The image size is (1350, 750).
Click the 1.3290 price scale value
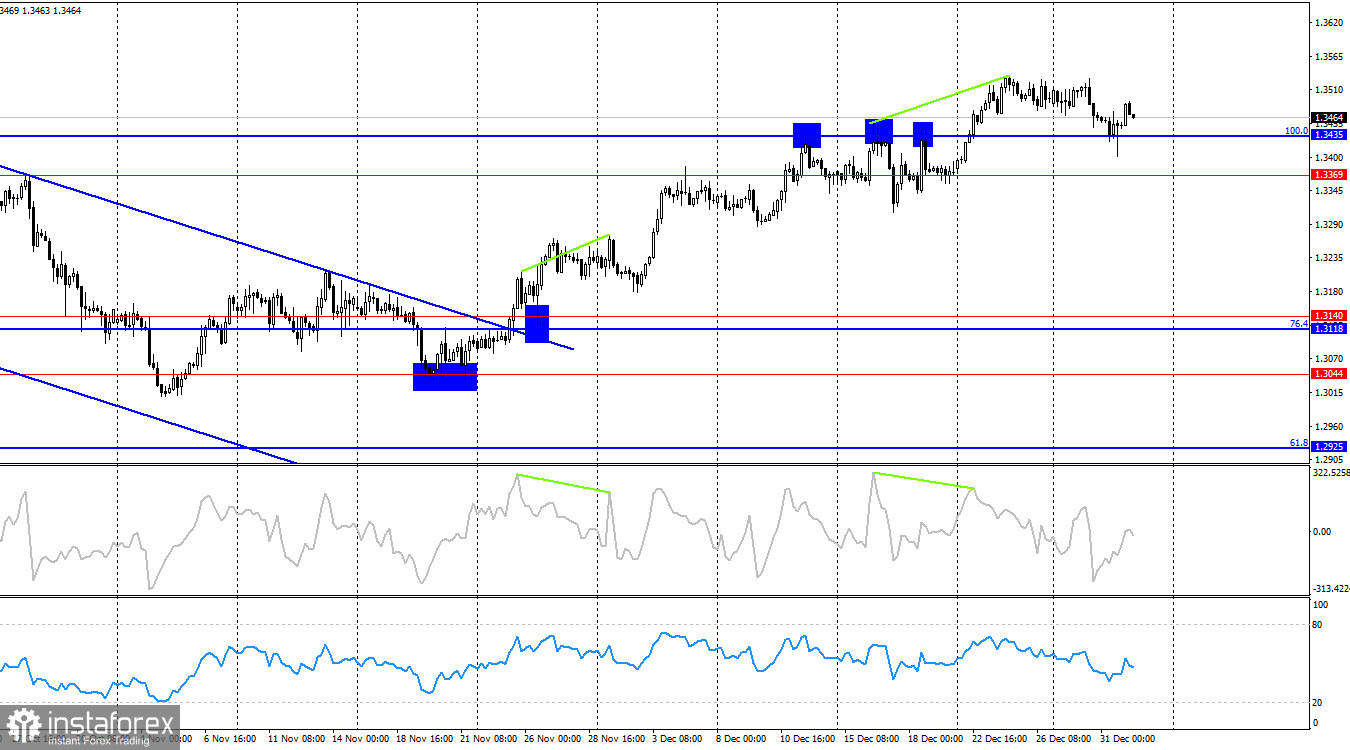point(1329,224)
